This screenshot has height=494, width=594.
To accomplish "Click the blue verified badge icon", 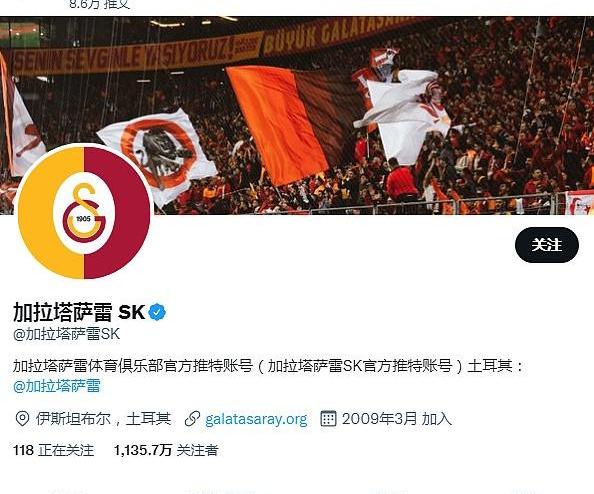I will tap(157, 313).
